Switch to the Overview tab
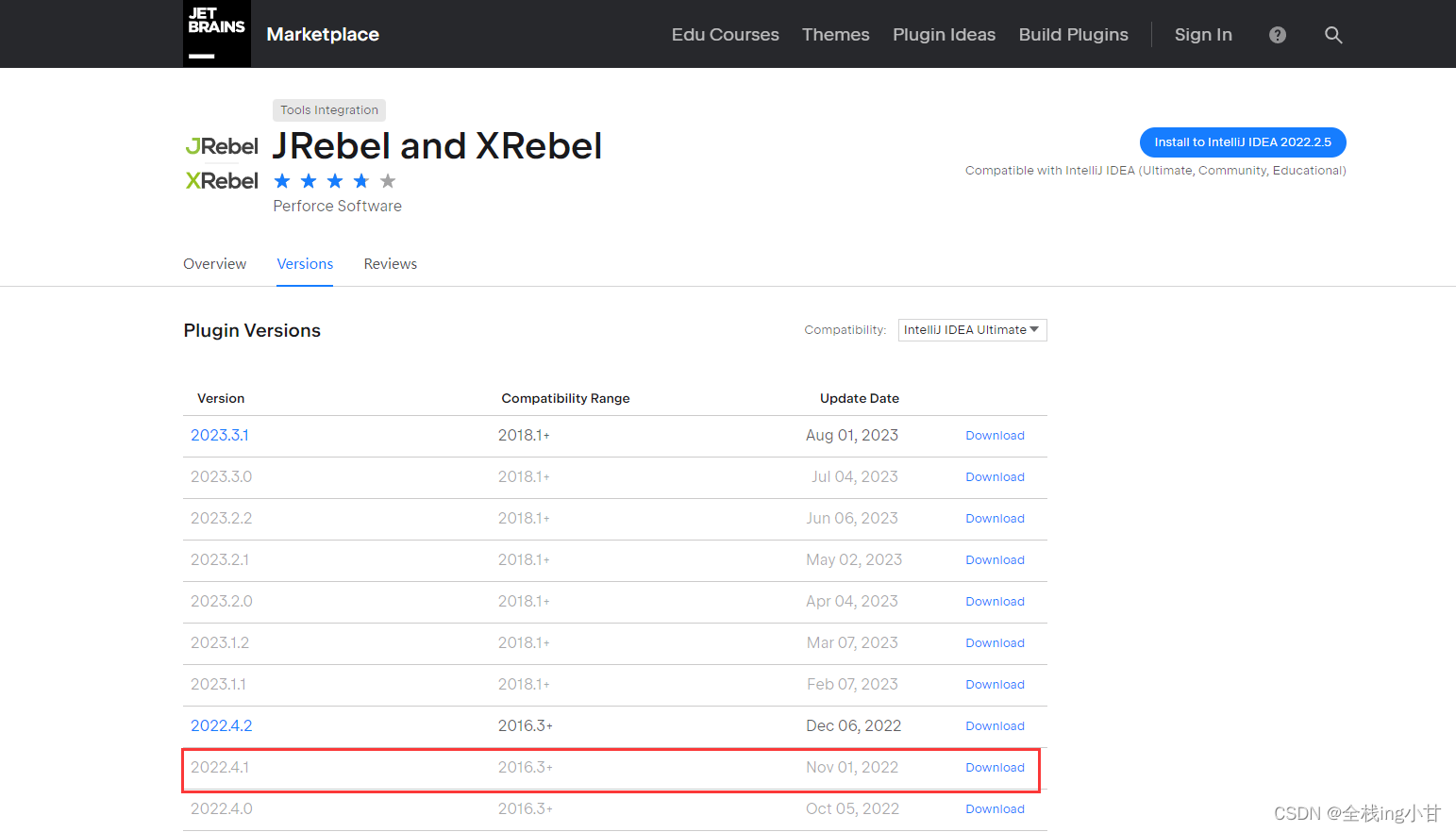The height and width of the screenshot is (832, 1456). (215, 264)
